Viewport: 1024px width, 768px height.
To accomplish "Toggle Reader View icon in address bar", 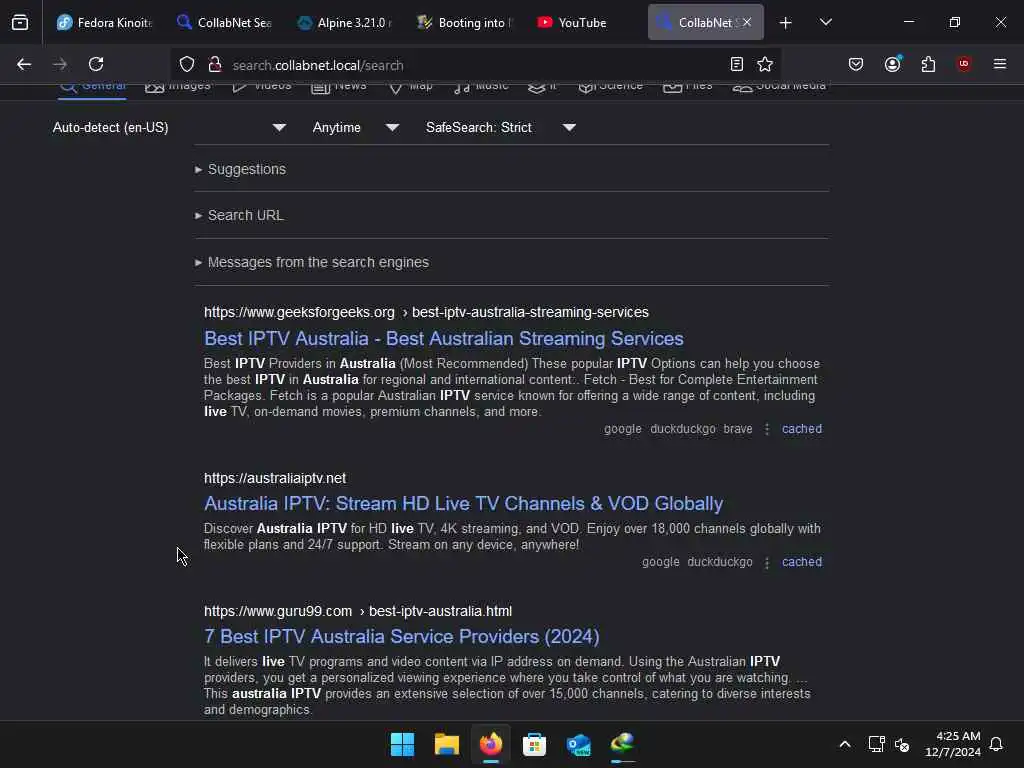I will [x=736, y=64].
